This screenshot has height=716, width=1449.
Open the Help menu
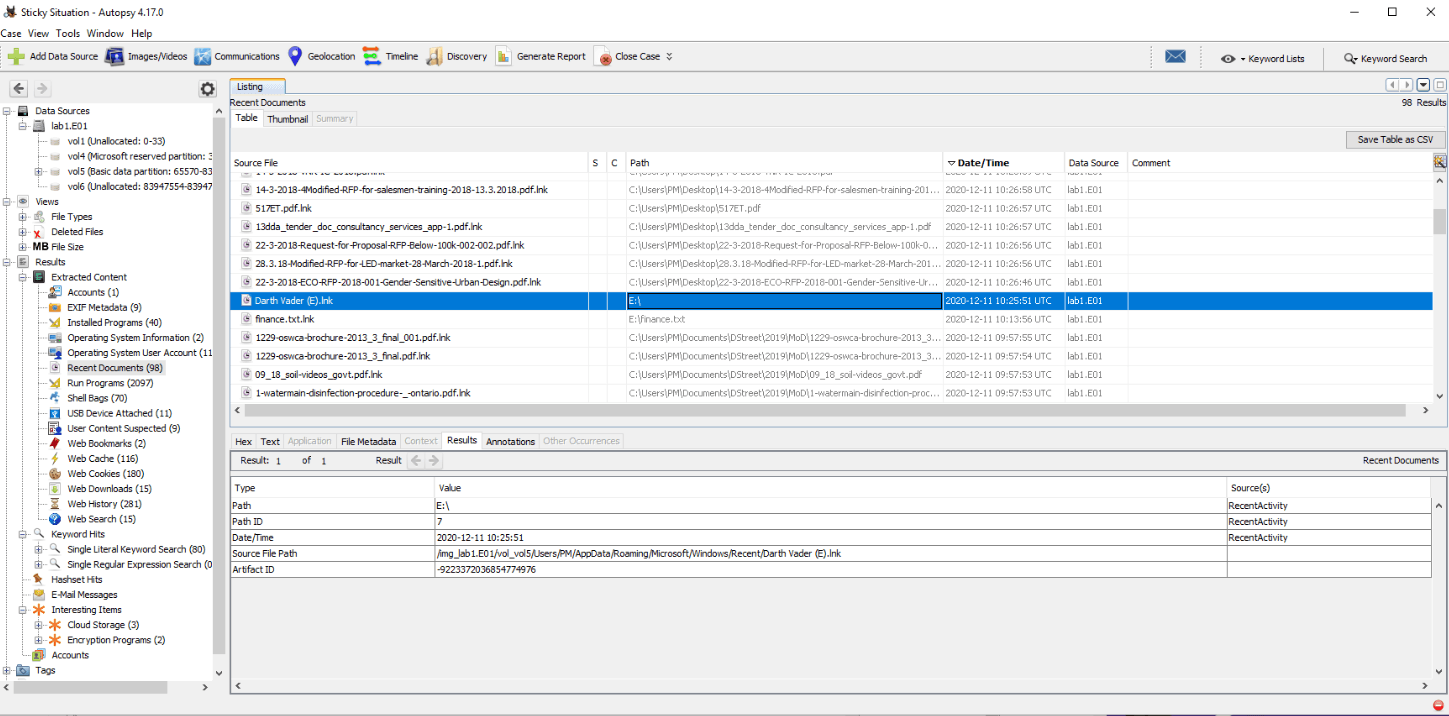coord(141,34)
